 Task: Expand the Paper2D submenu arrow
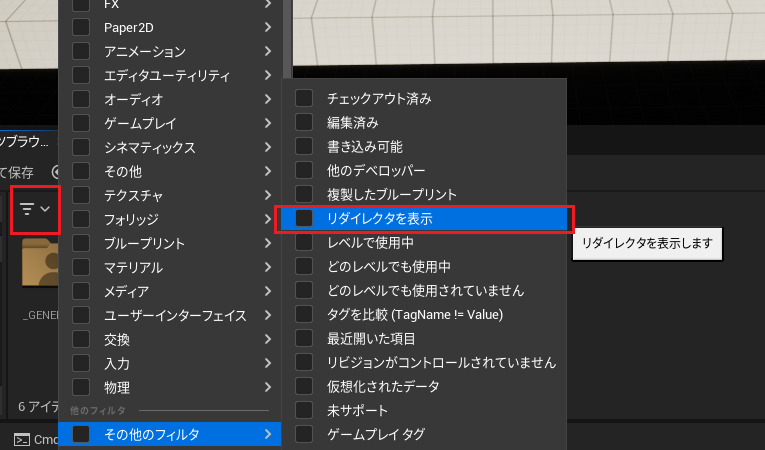[268, 27]
